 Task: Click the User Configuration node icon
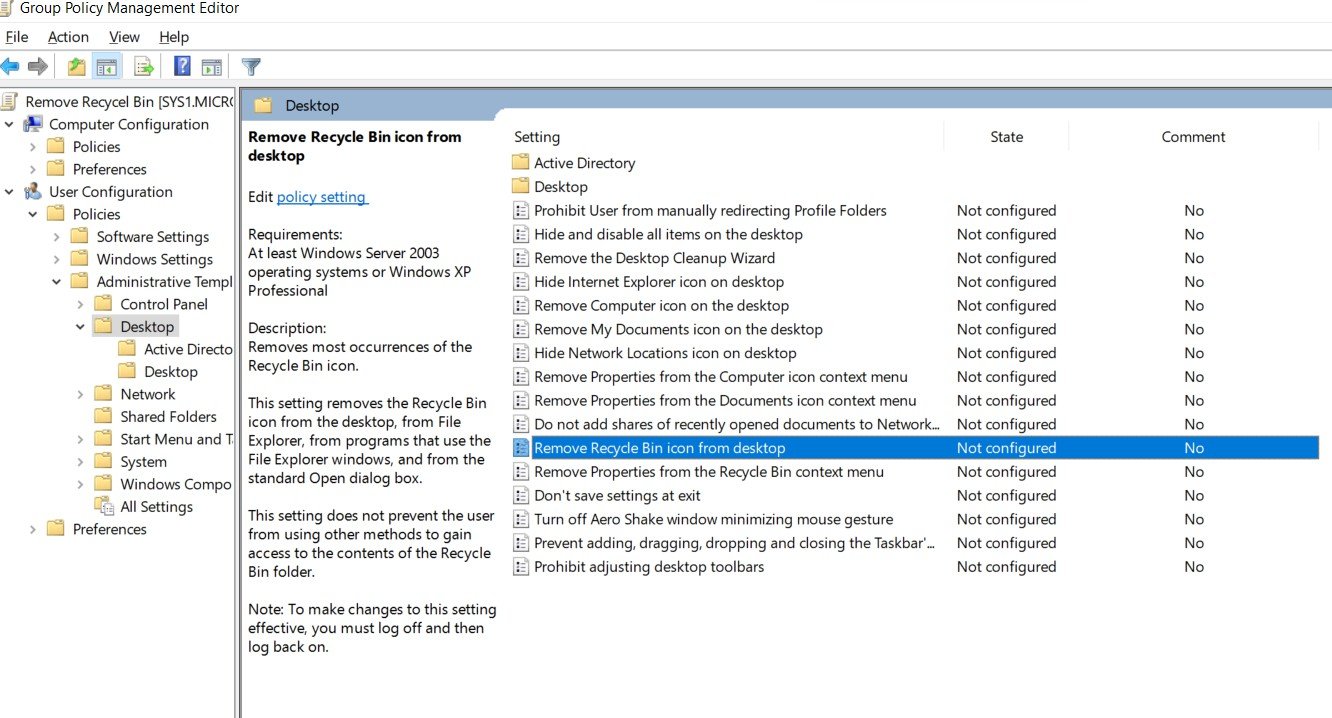[33, 191]
